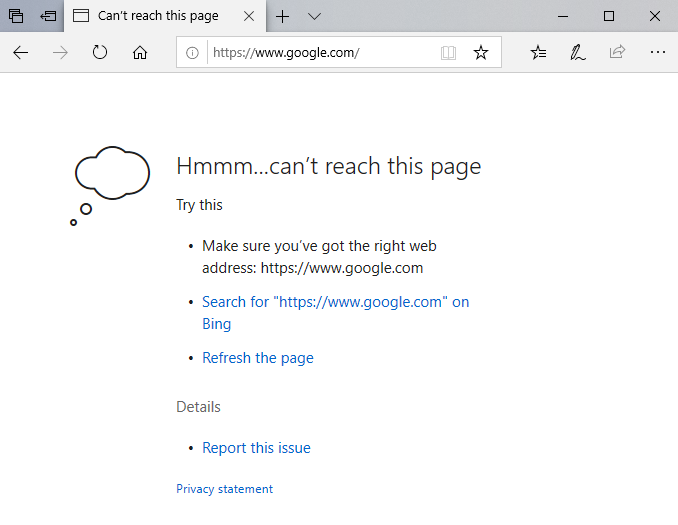Viewport: 678px width, 525px height.
Task: Maximize the browser window
Action: click(609, 16)
